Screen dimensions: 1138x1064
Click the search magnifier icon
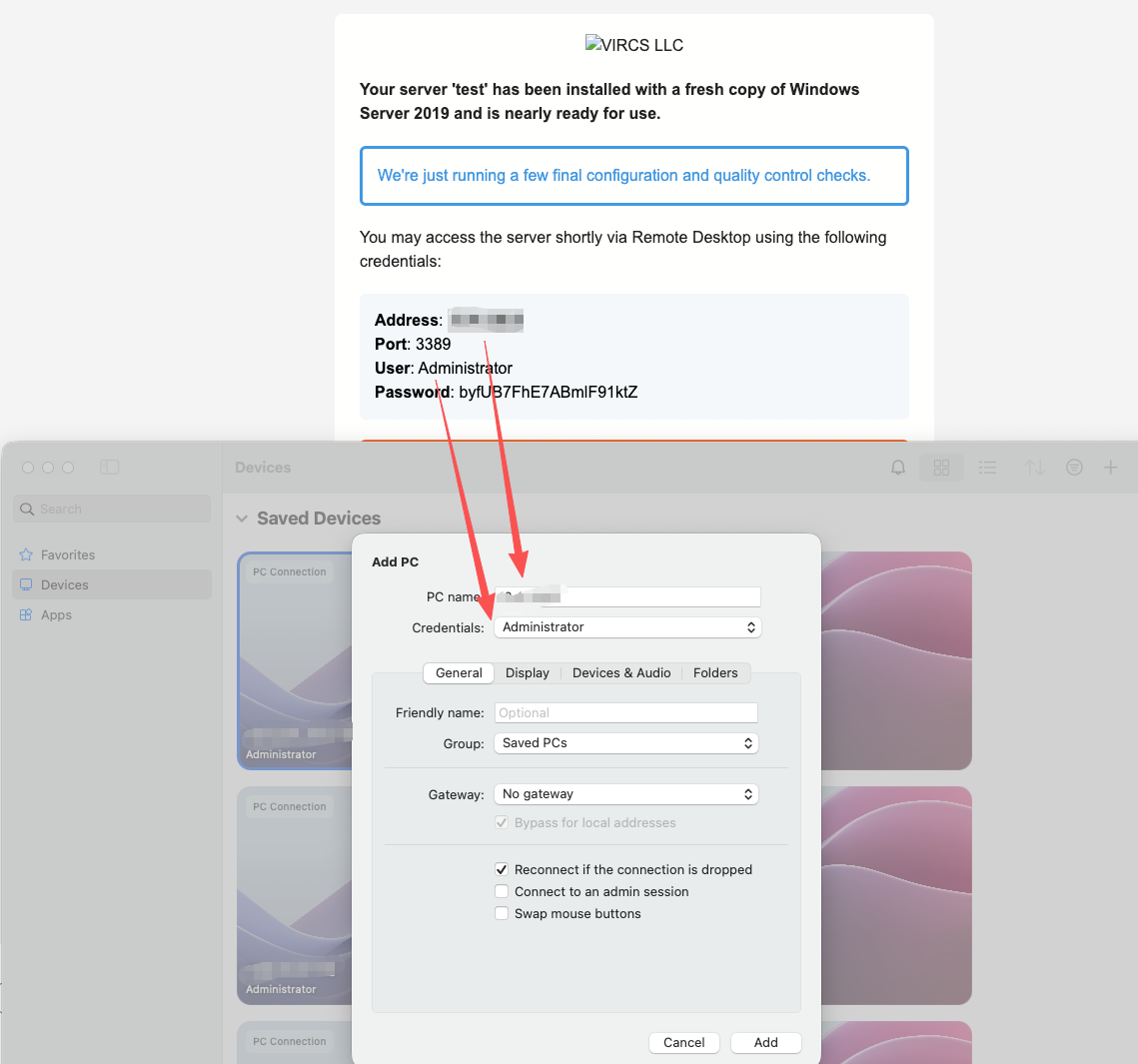click(27, 509)
